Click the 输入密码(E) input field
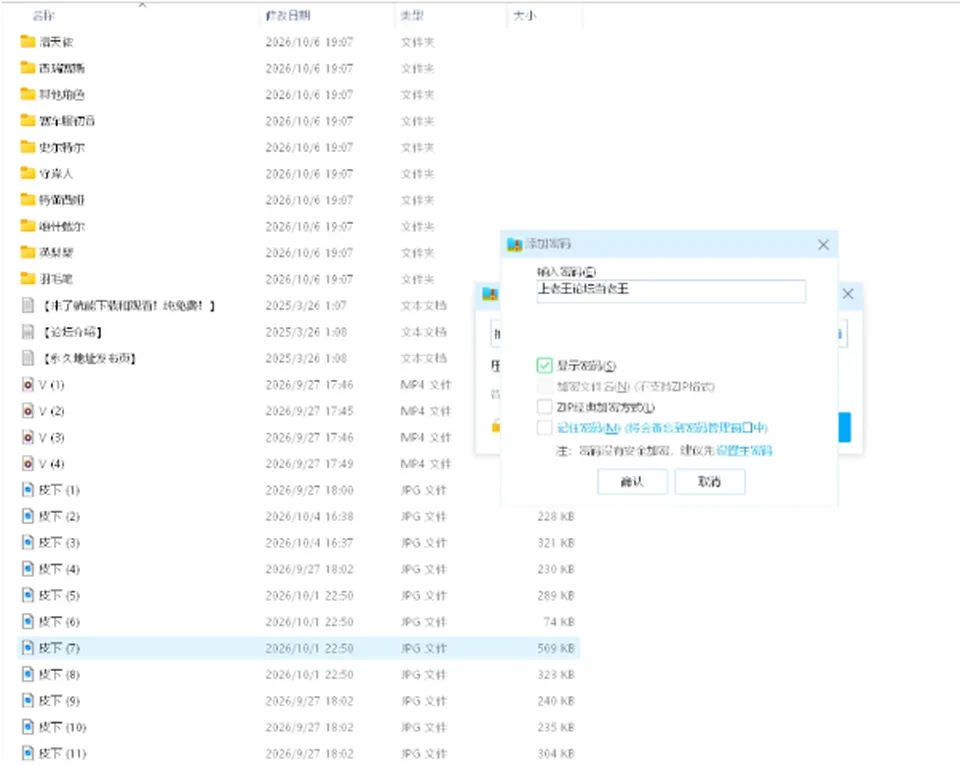The height and width of the screenshot is (765, 960). (671, 291)
